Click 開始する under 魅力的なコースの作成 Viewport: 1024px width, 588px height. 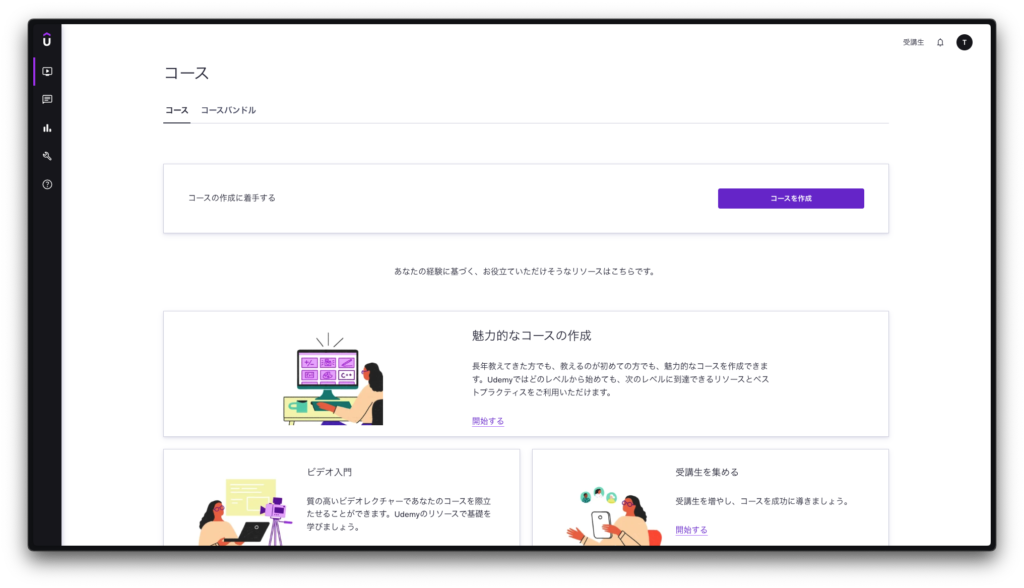tap(488, 421)
